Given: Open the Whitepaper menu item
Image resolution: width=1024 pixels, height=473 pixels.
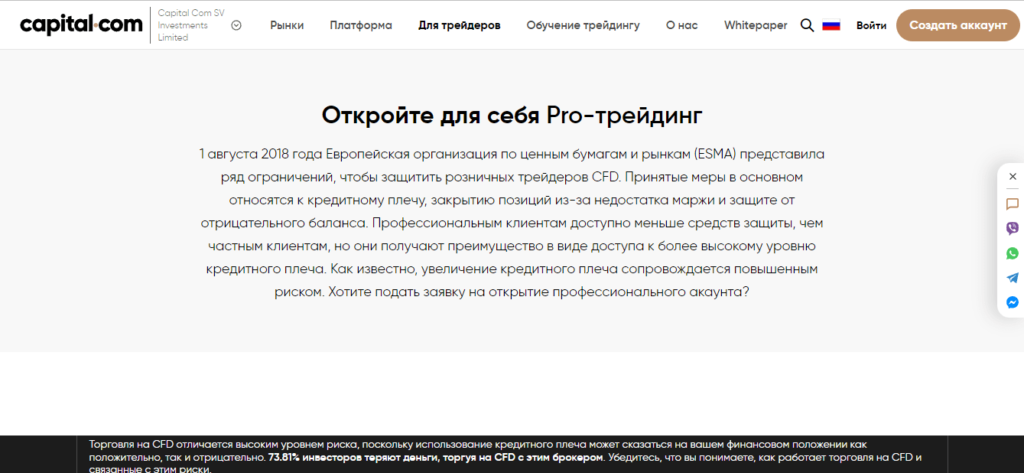Looking at the screenshot, I should coord(756,25).
